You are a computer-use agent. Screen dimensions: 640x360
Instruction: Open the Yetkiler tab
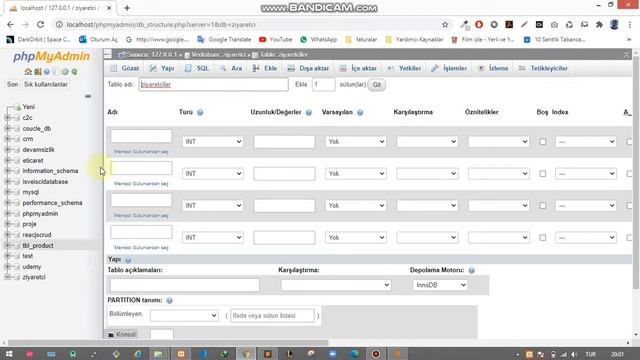click(404, 68)
